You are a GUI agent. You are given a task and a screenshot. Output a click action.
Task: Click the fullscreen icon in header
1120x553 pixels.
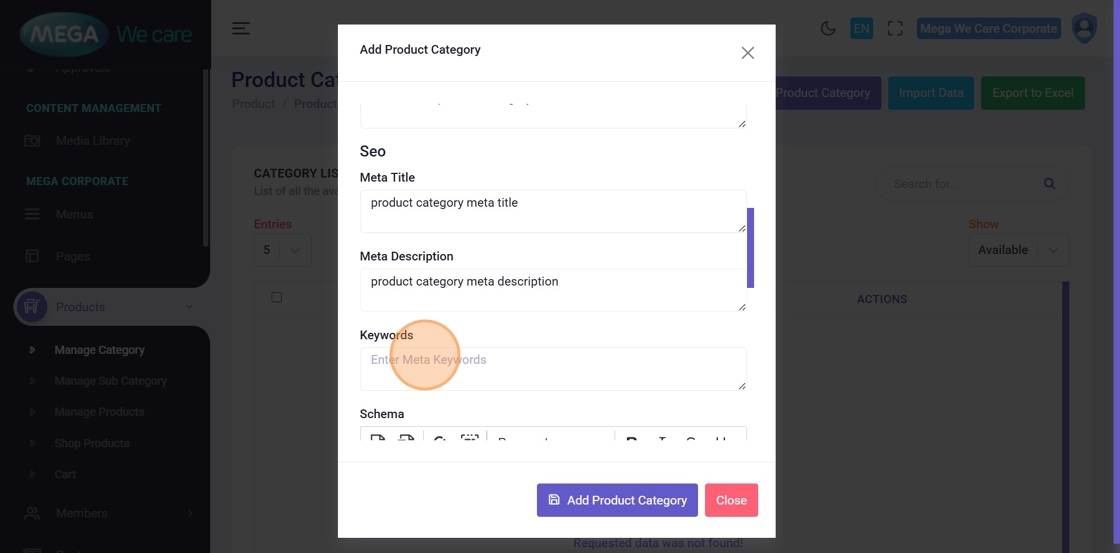[895, 29]
